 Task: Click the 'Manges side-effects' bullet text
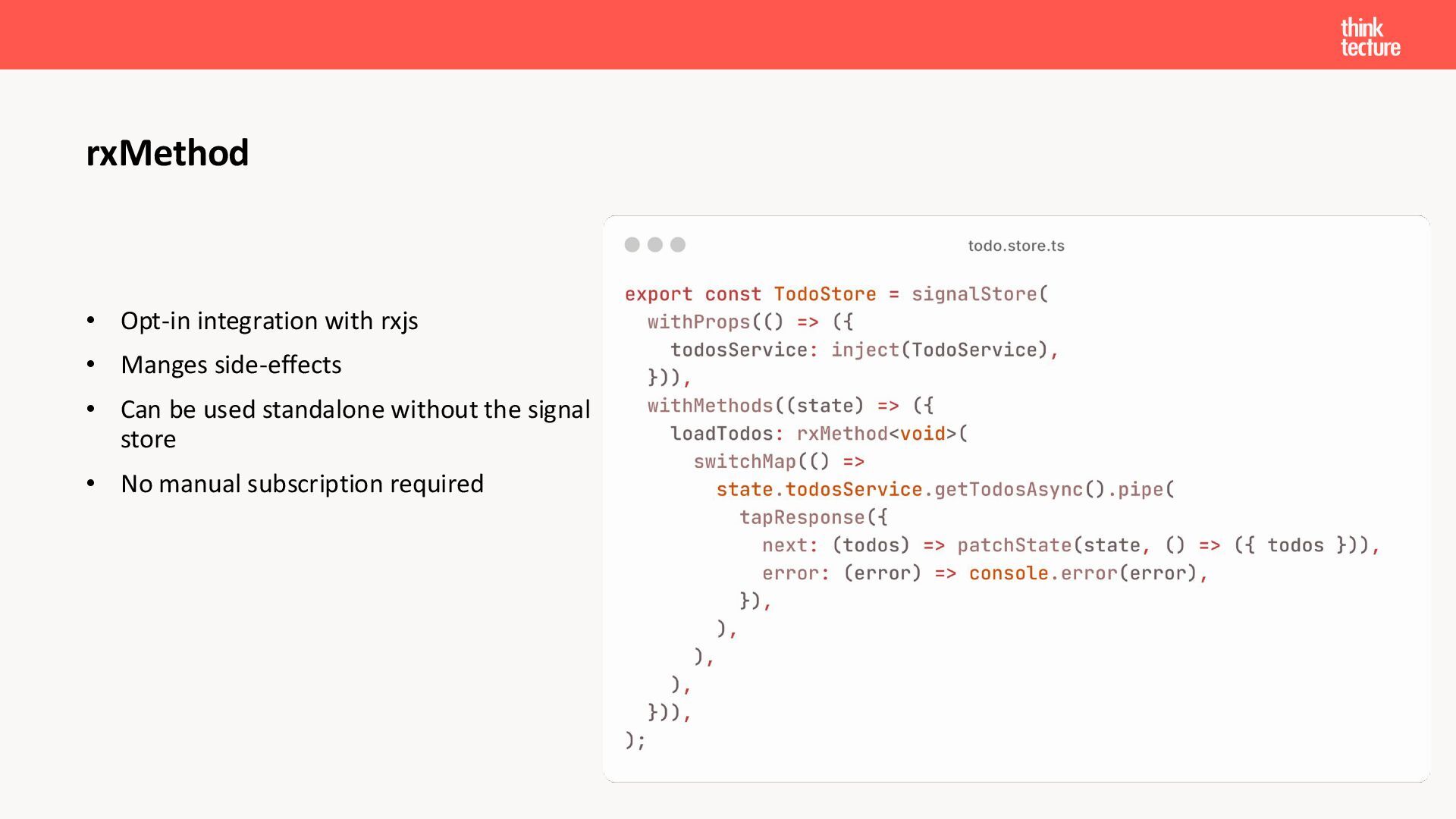231,365
